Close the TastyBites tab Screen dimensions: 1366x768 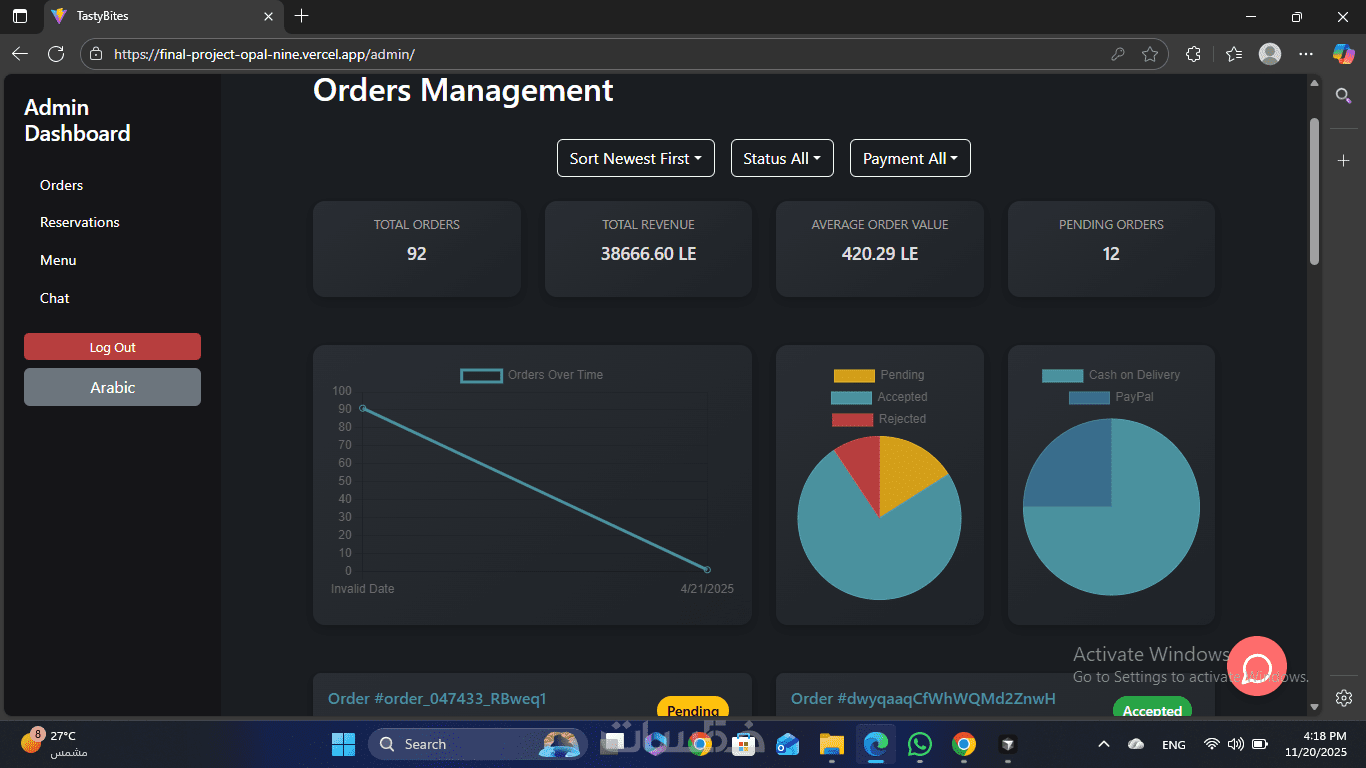268,16
